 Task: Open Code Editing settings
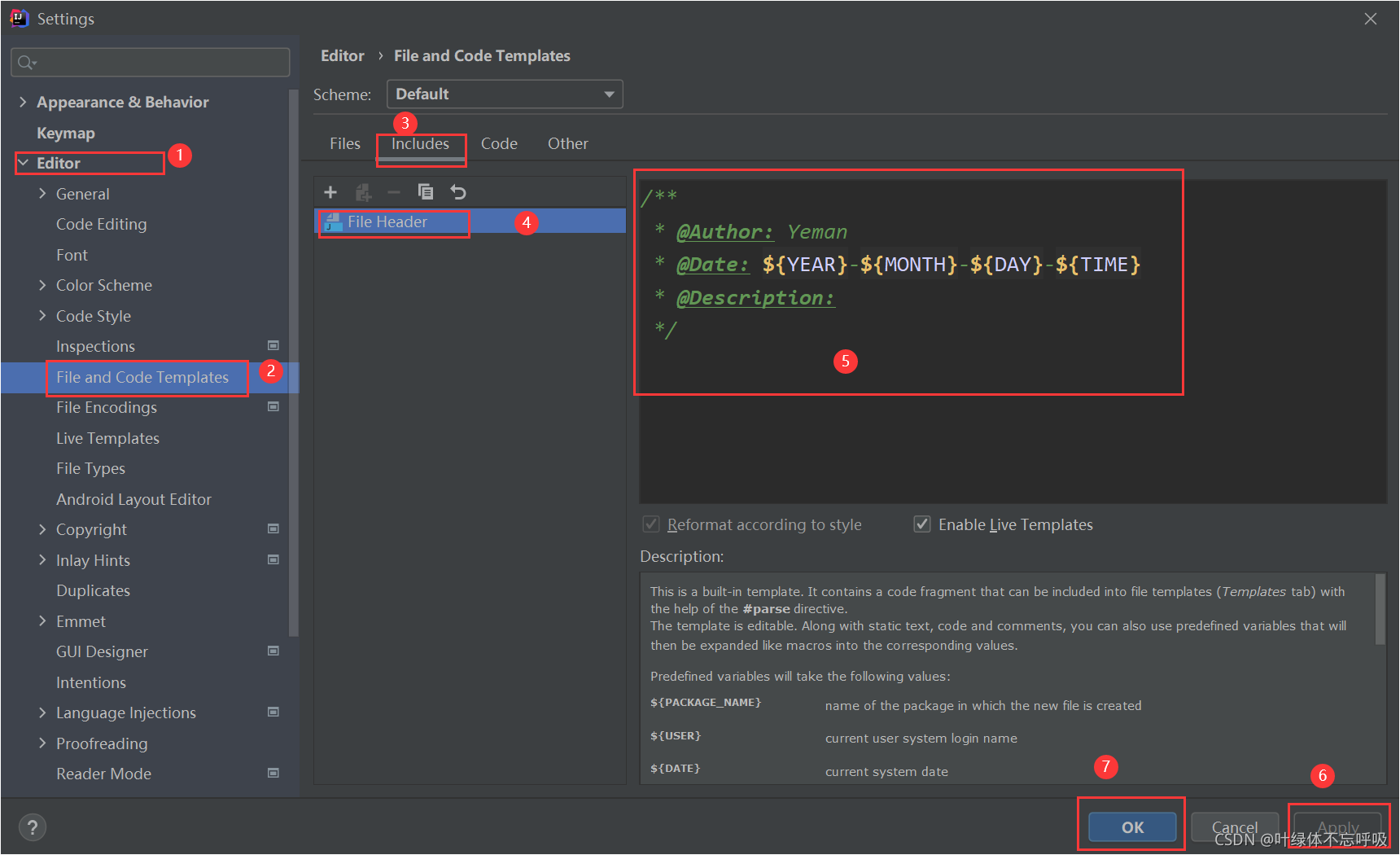coord(102,224)
